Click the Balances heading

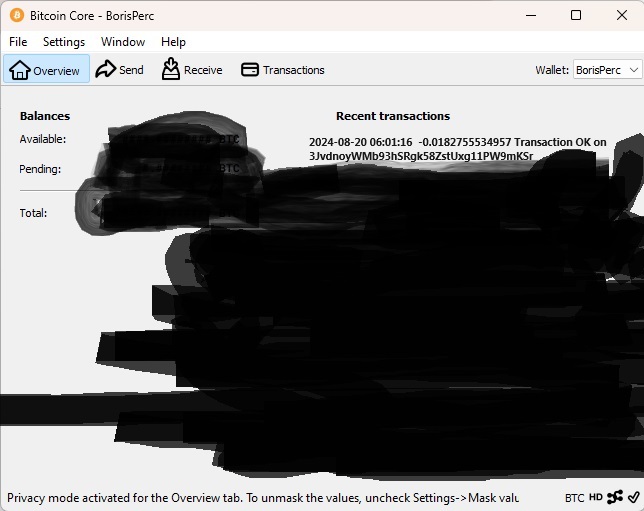click(45, 116)
